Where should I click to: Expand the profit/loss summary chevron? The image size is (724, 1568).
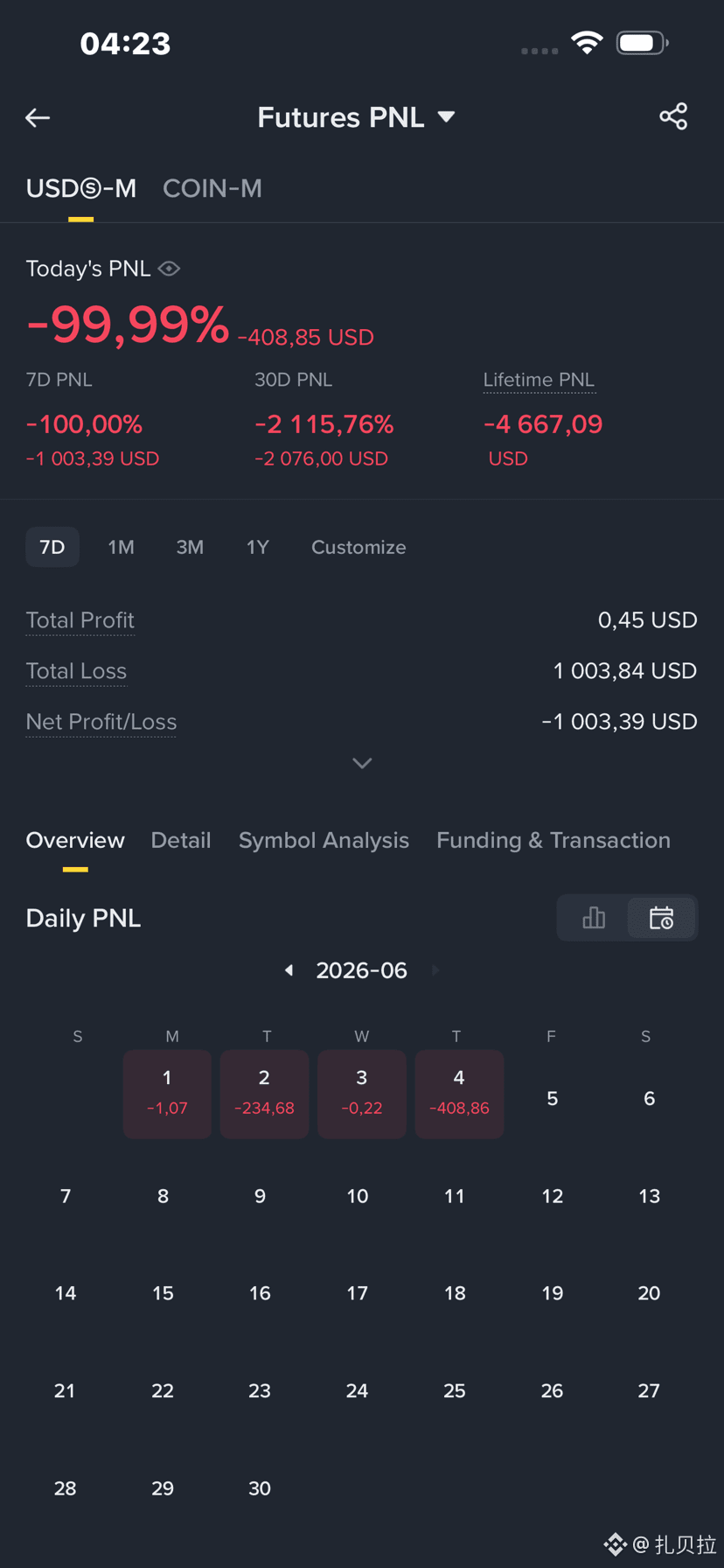[362, 763]
